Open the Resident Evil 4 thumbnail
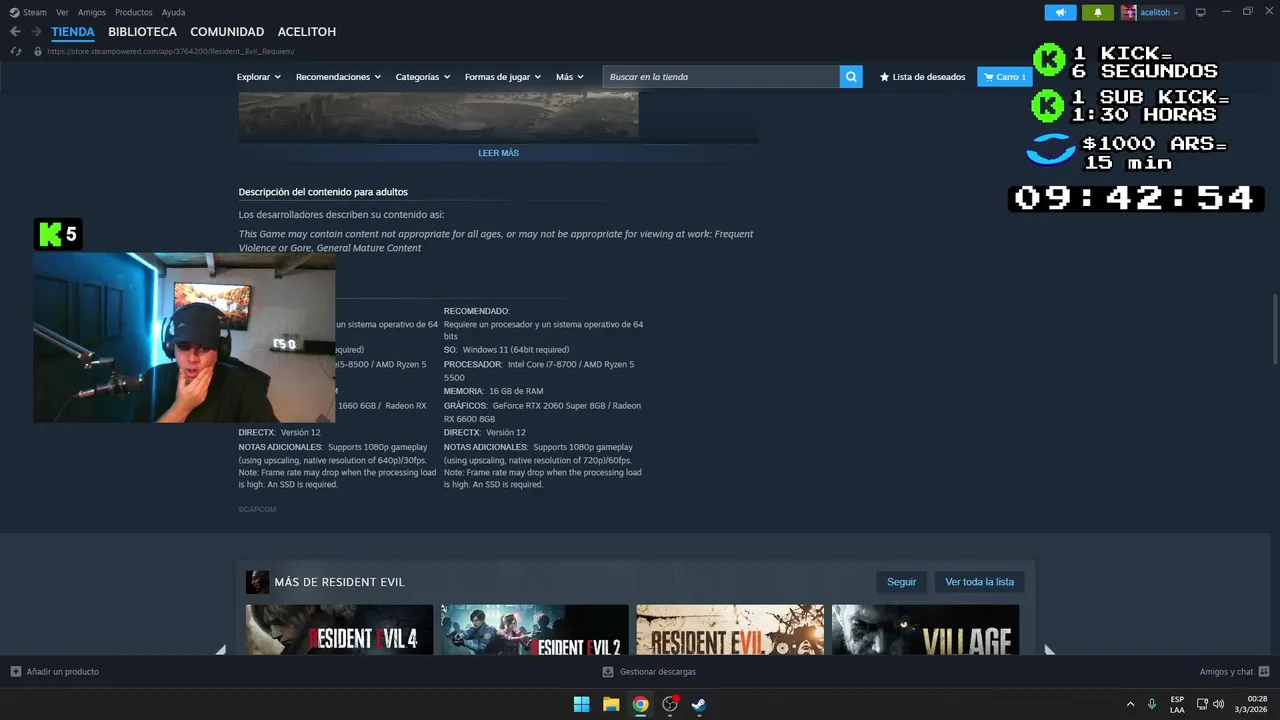The width and height of the screenshot is (1280, 720). tap(339, 630)
